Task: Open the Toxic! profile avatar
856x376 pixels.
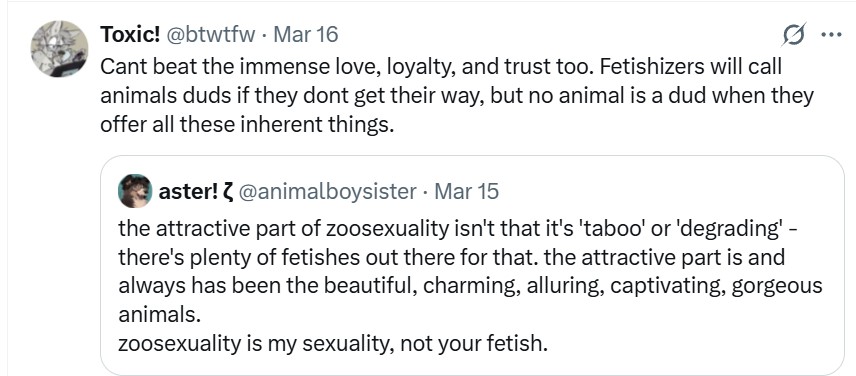Action: (59, 50)
